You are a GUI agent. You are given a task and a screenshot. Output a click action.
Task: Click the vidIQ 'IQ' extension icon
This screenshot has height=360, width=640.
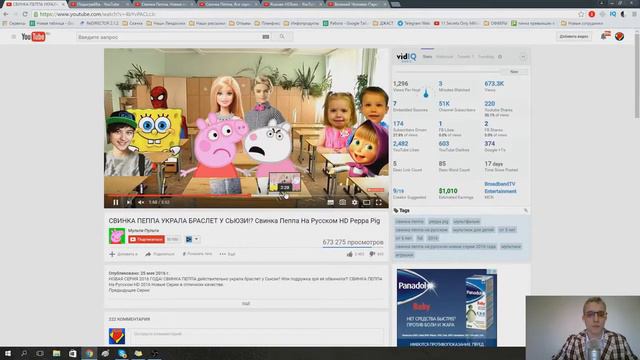tap(613, 14)
